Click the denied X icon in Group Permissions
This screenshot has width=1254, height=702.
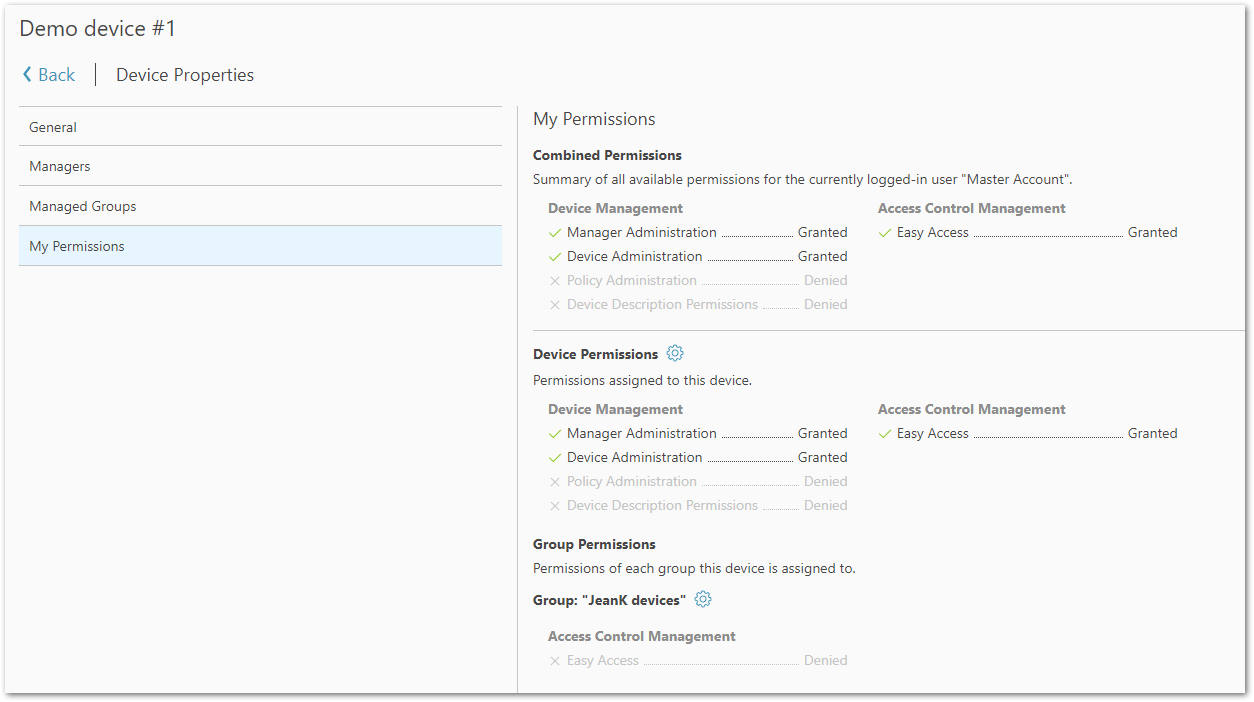(555, 661)
